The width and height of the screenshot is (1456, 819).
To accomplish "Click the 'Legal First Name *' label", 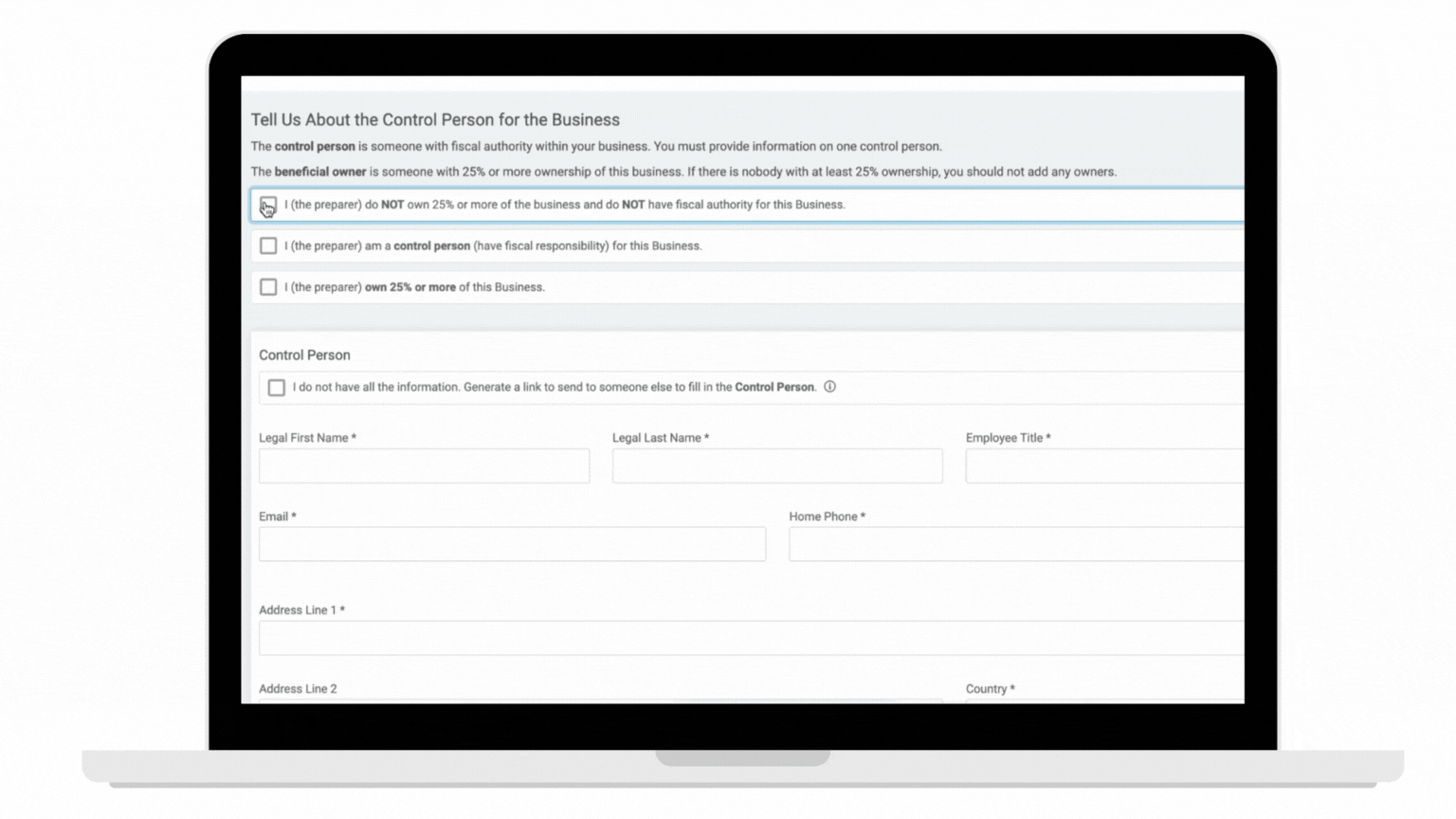I will [308, 438].
